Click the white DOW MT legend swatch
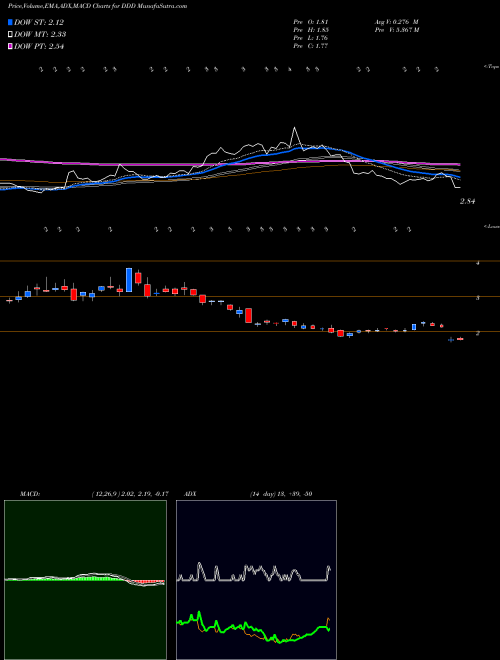This screenshot has width=500, height=660. coord(11,35)
